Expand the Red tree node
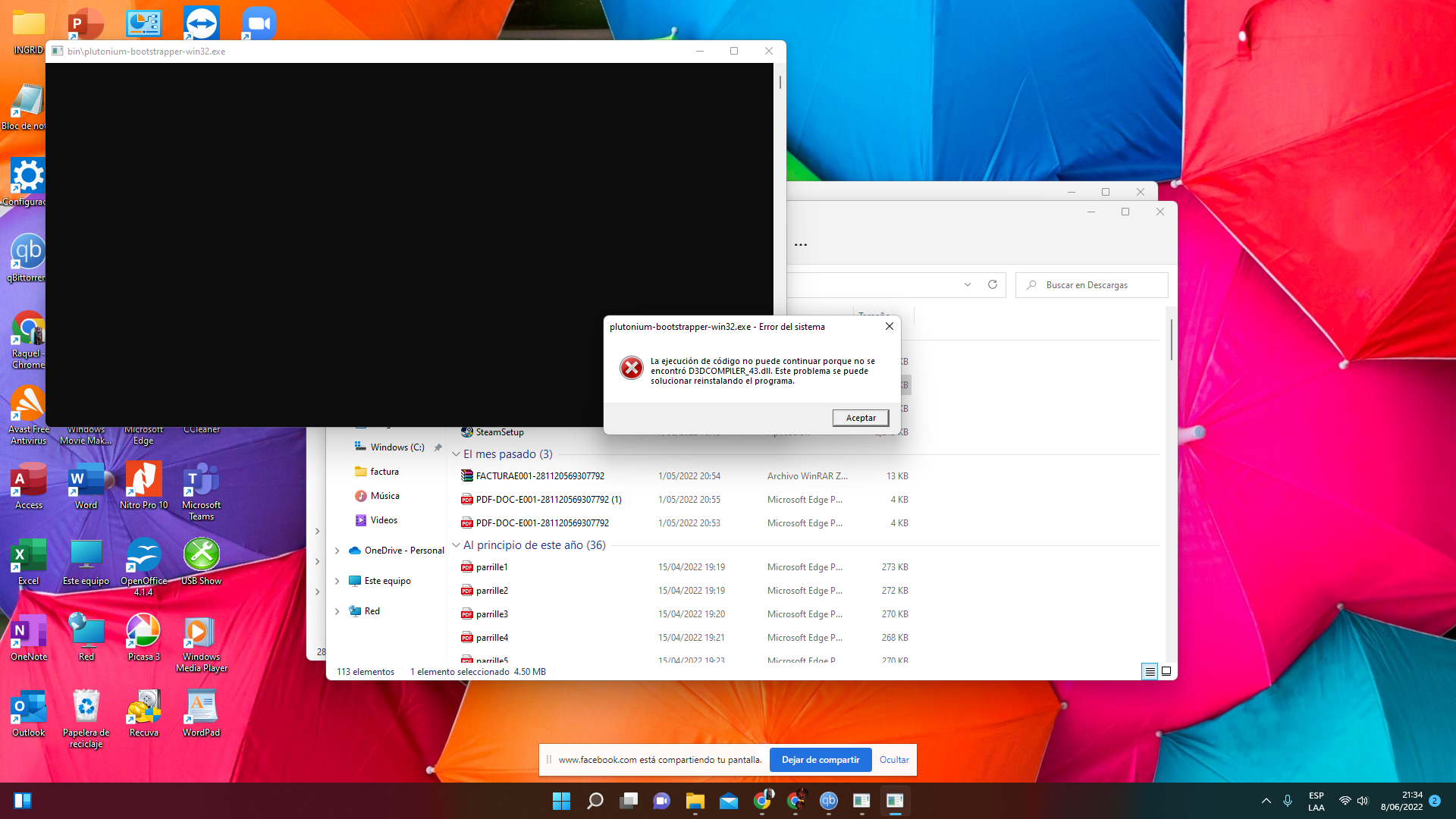 337,611
